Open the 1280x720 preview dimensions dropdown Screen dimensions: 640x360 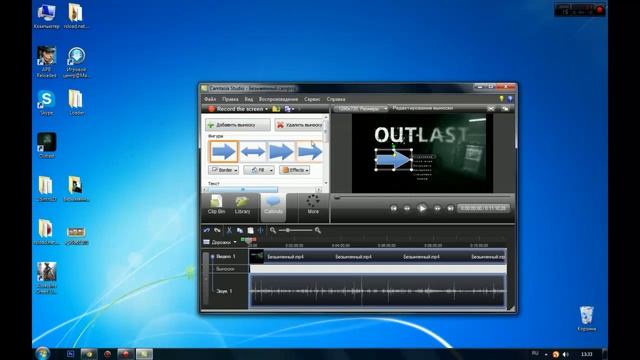coord(361,109)
